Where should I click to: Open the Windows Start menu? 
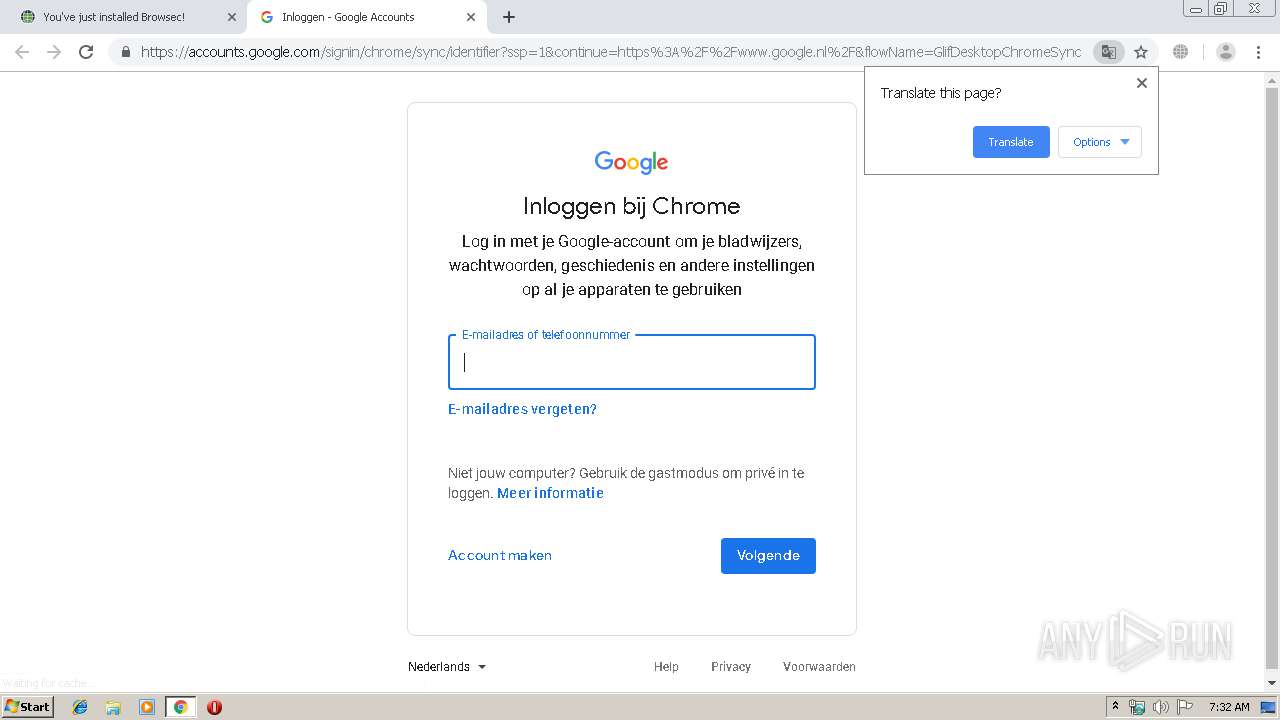[28, 707]
